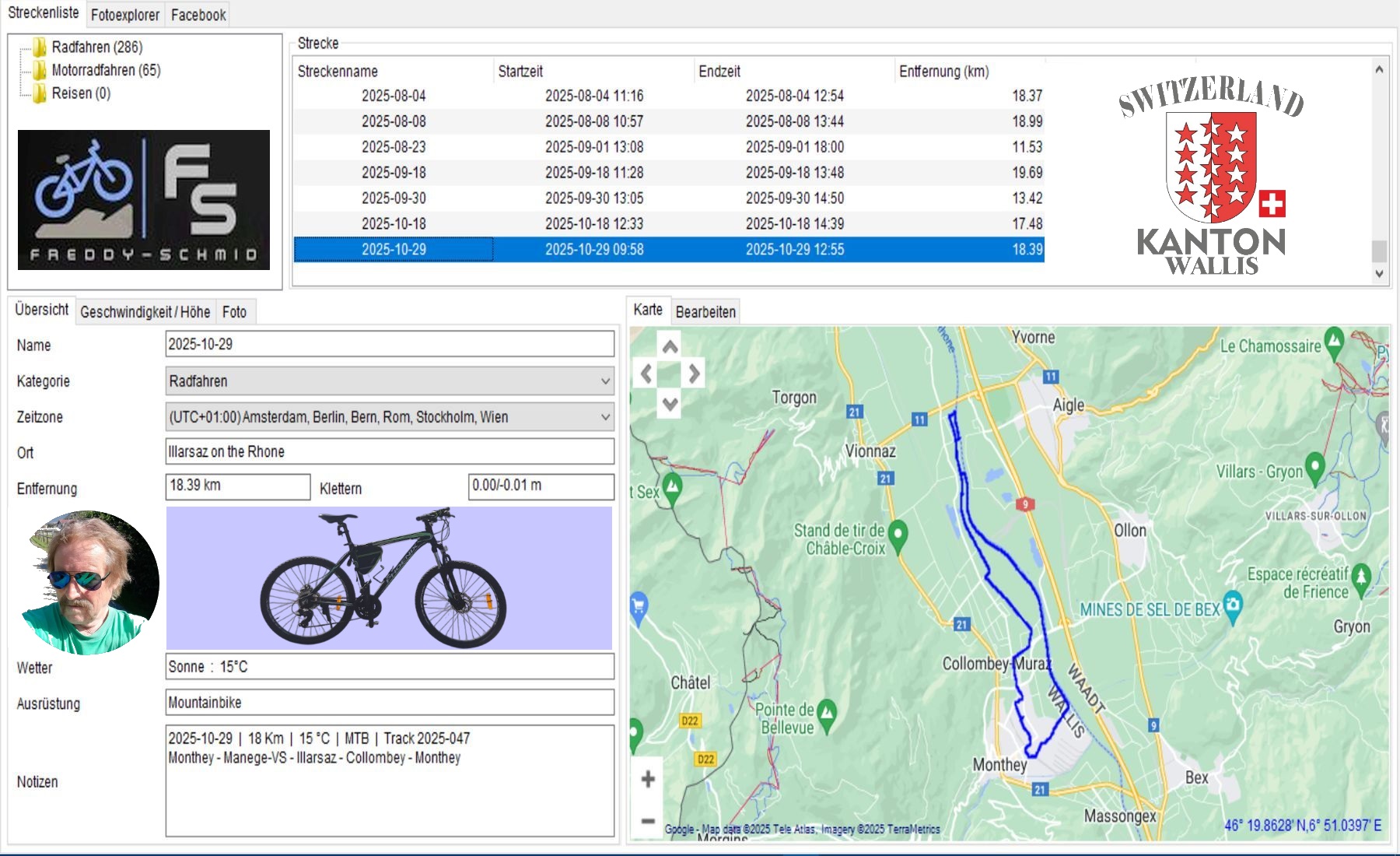The width and height of the screenshot is (1400, 856).
Task: Zoom in on the map with the plus button
Action: point(647,779)
